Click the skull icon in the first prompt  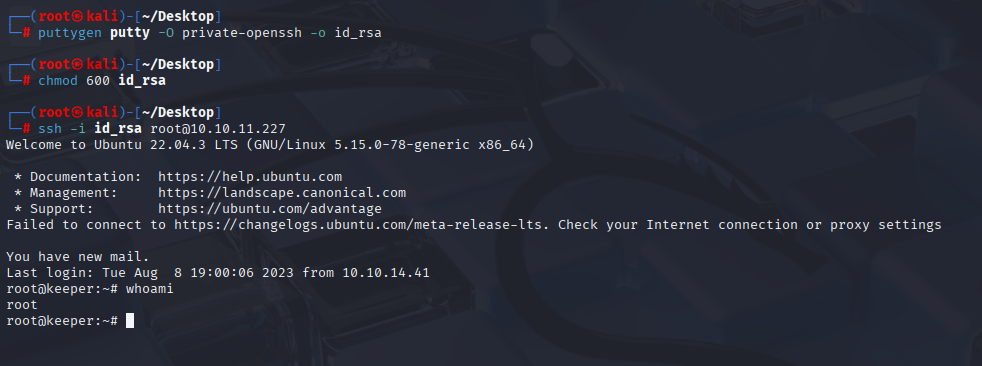pos(77,16)
